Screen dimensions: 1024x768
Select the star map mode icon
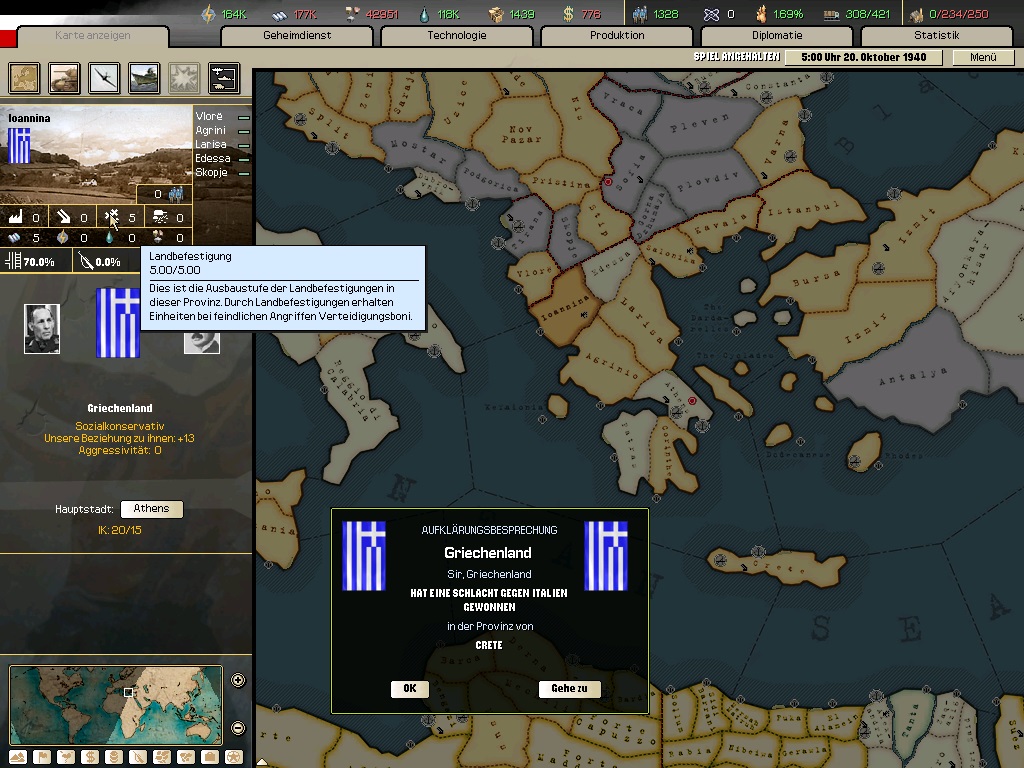(x=233, y=756)
